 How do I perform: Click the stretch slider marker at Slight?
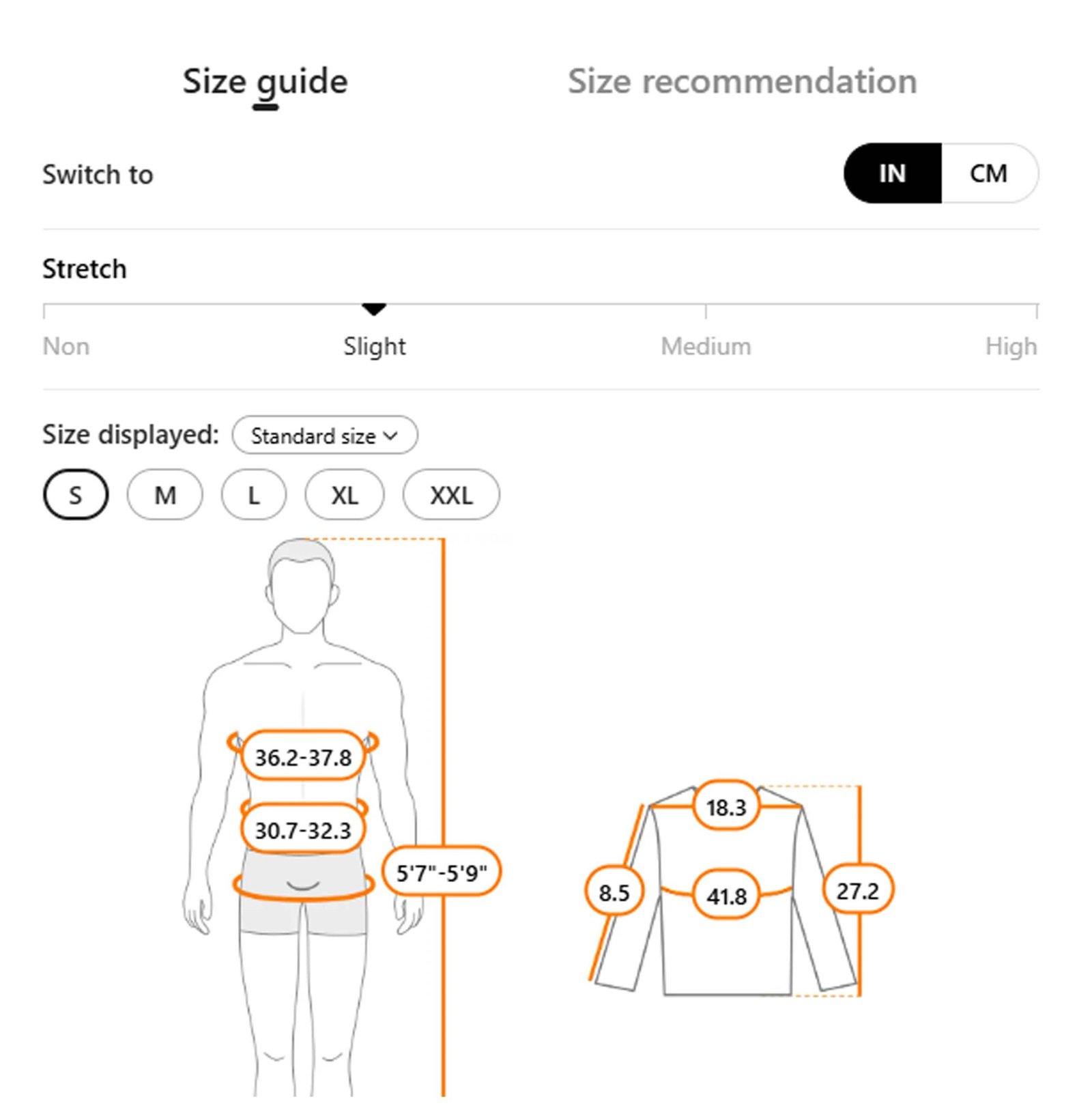point(374,310)
